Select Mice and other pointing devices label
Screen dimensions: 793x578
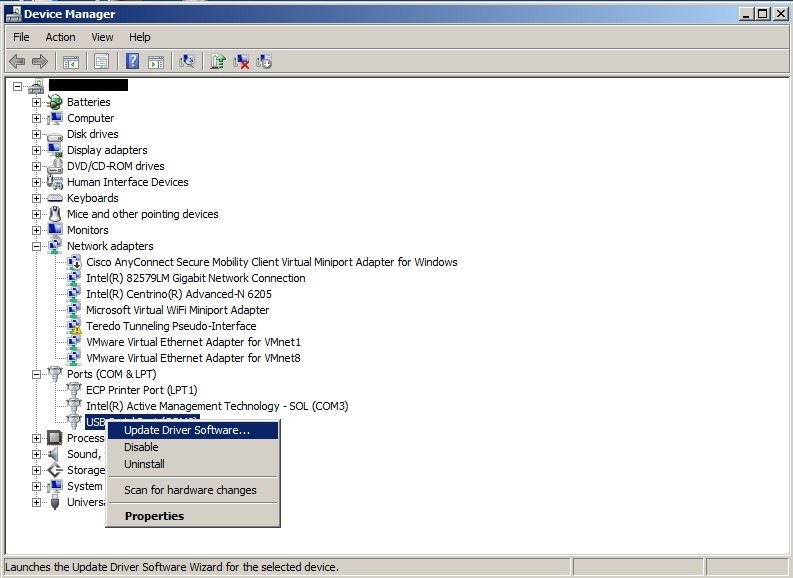(143, 214)
